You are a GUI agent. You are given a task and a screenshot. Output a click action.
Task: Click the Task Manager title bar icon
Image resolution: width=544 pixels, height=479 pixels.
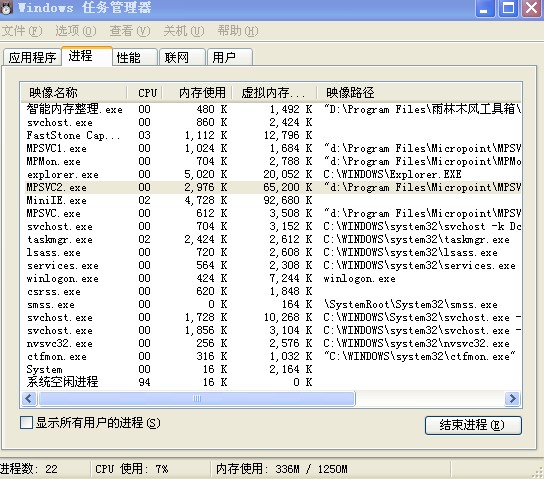[6, 8]
